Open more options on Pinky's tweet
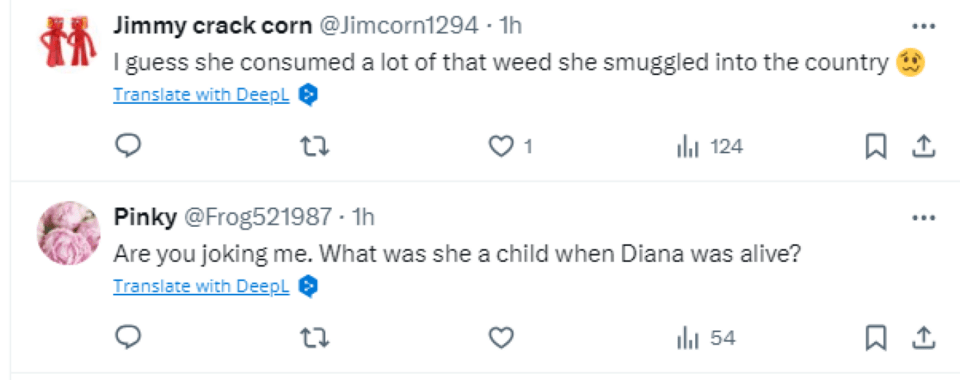This screenshot has width=960, height=380. pyautogui.click(x=923, y=217)
